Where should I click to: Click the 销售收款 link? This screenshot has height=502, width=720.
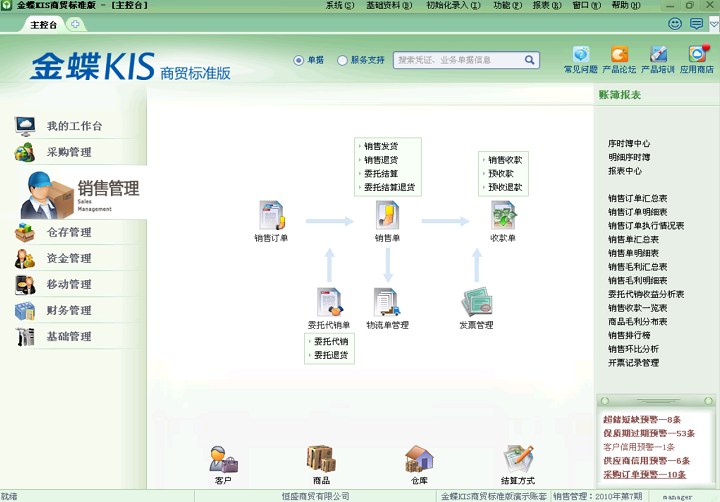coord(505,160)
